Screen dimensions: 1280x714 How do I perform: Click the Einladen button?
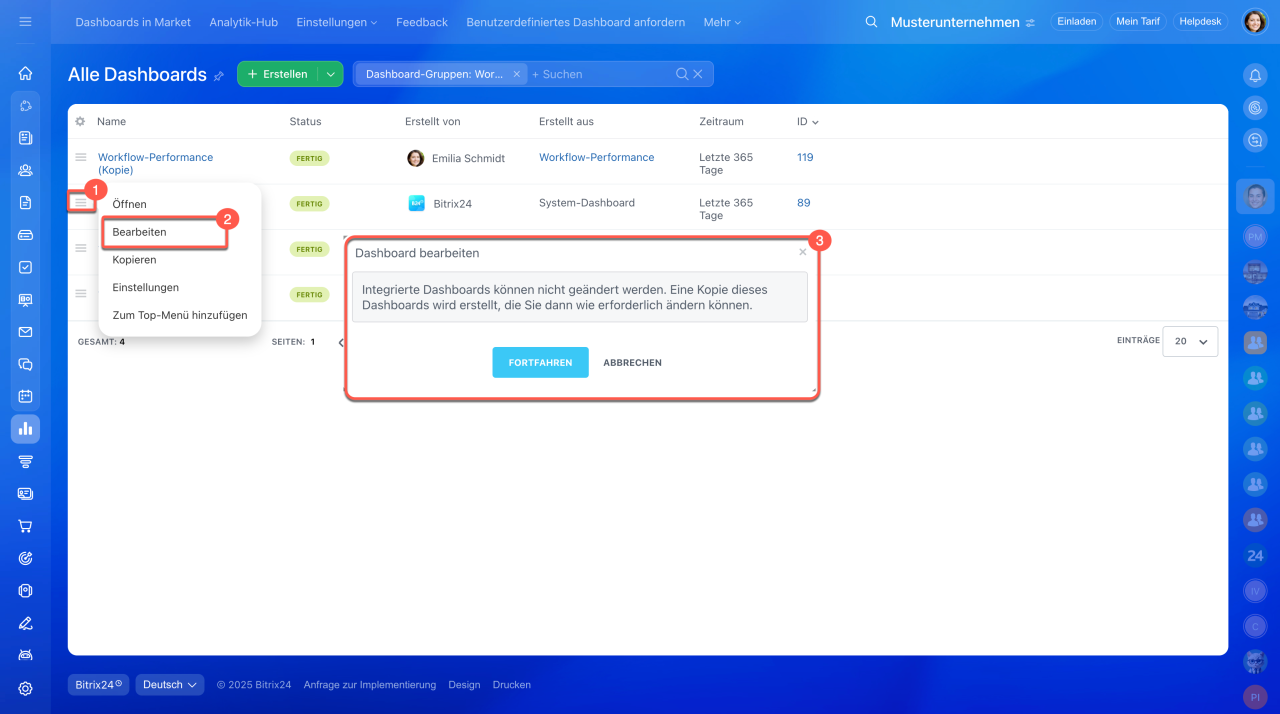pos(1077,22)
